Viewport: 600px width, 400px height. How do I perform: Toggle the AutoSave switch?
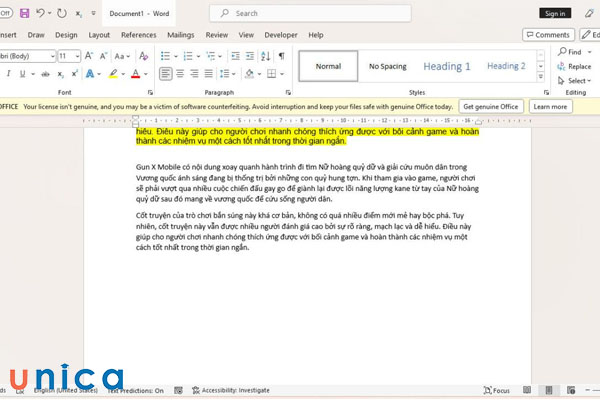[x=5, y=14]
